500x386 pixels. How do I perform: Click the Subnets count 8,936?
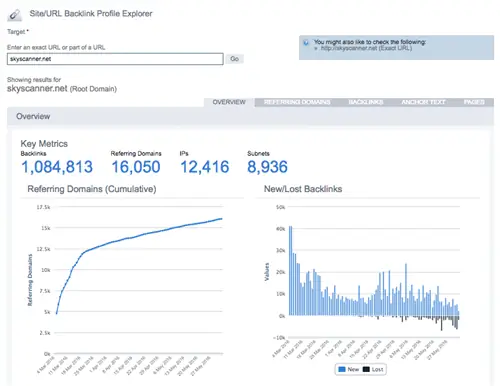point(267,167)
